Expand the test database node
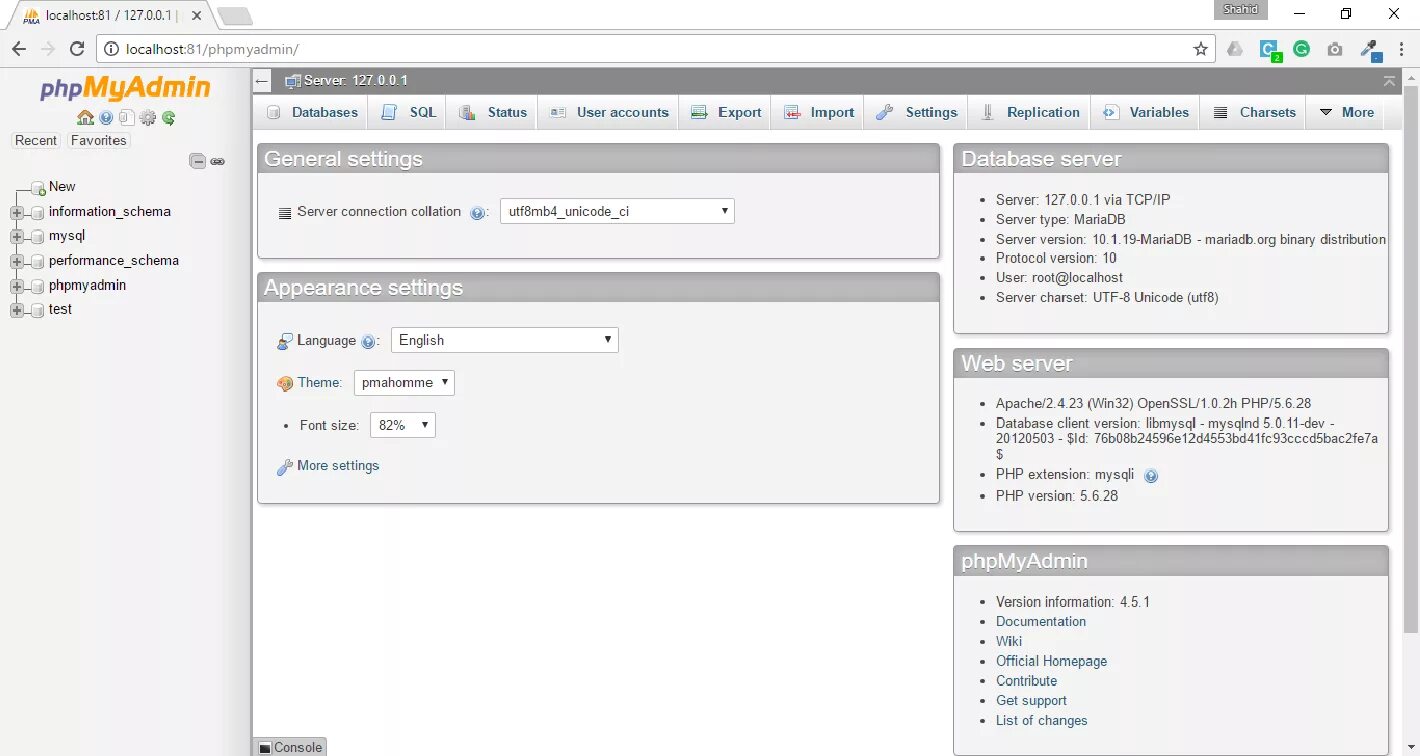Viewport: 1420px width, 756px height. (17, 310)
